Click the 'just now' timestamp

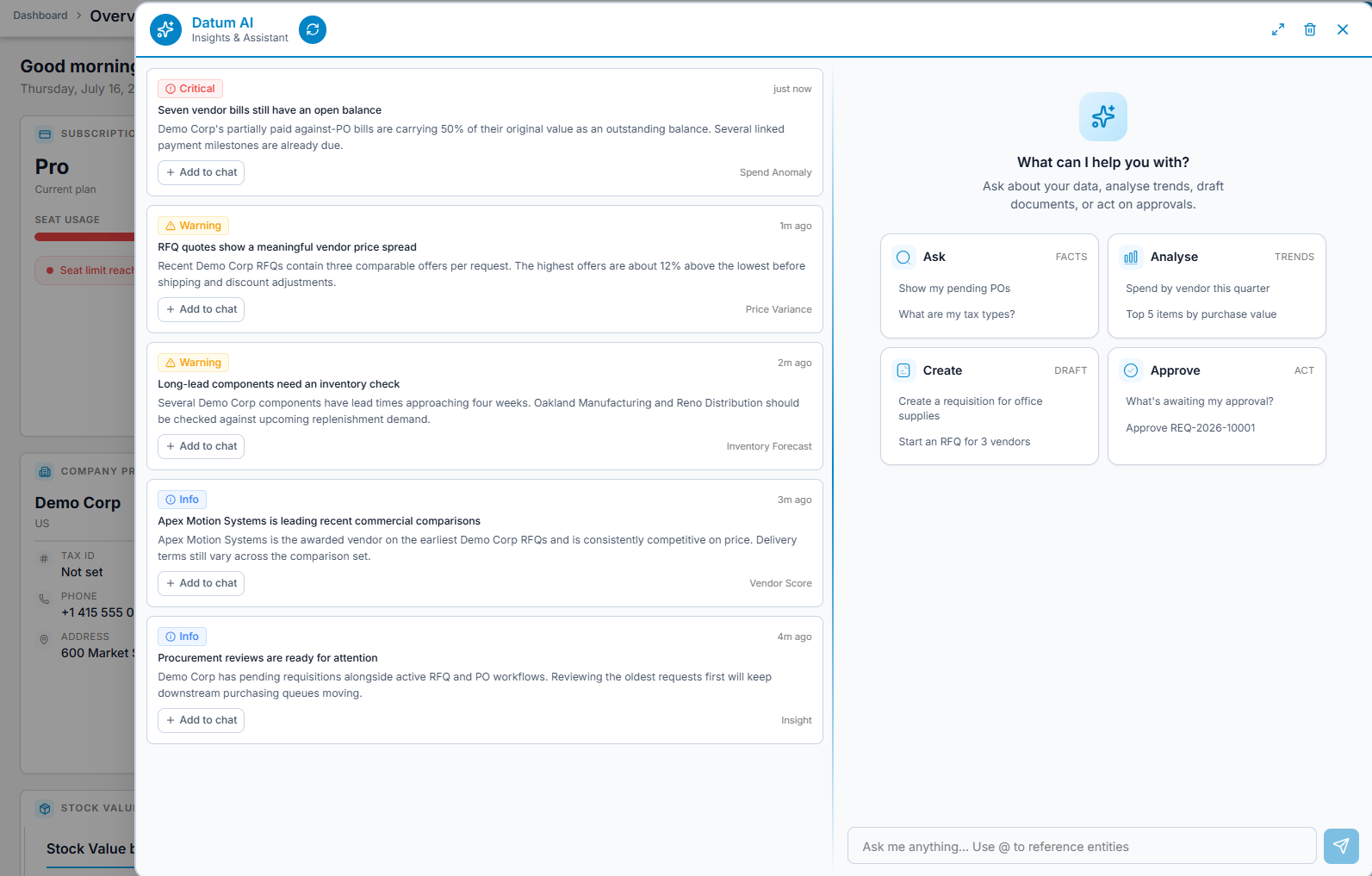[x=792, y=89]
